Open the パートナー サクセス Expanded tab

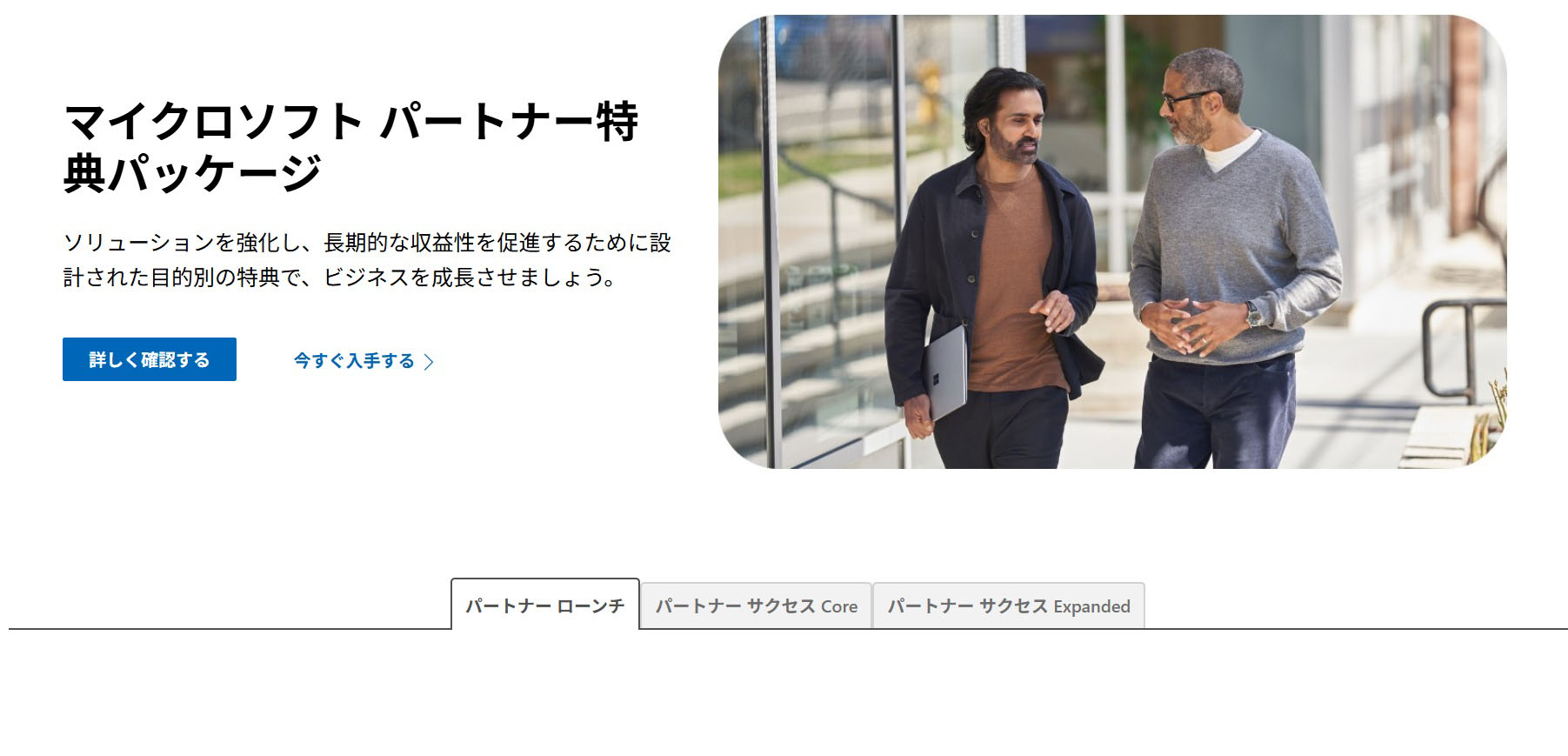(x=1009, y=605)
